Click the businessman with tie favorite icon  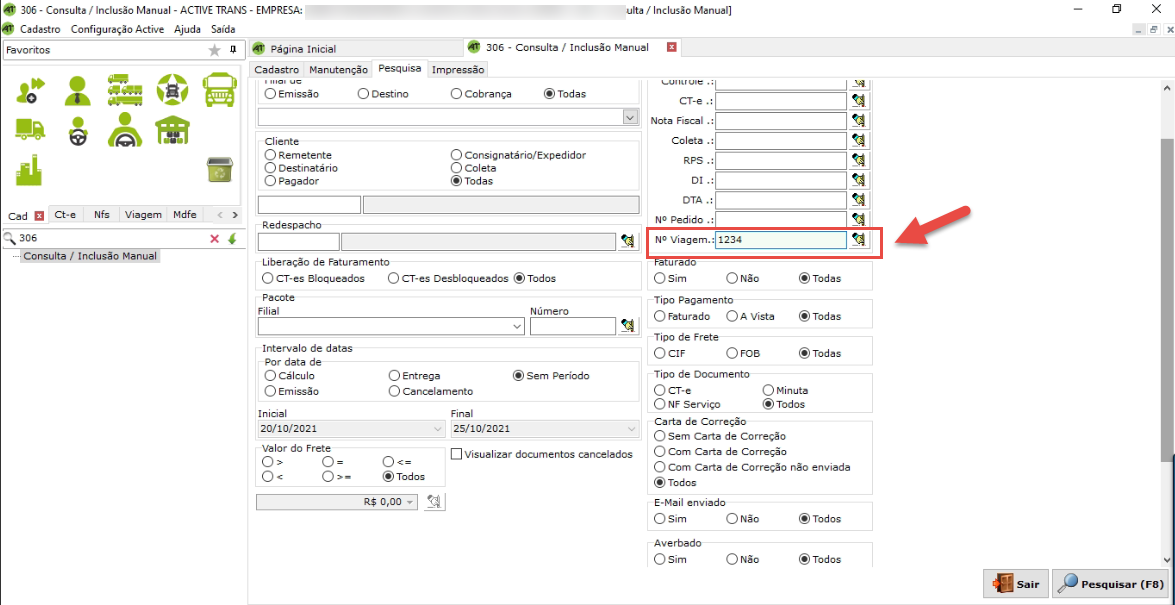pyautogui.click(x=77, y=91)
